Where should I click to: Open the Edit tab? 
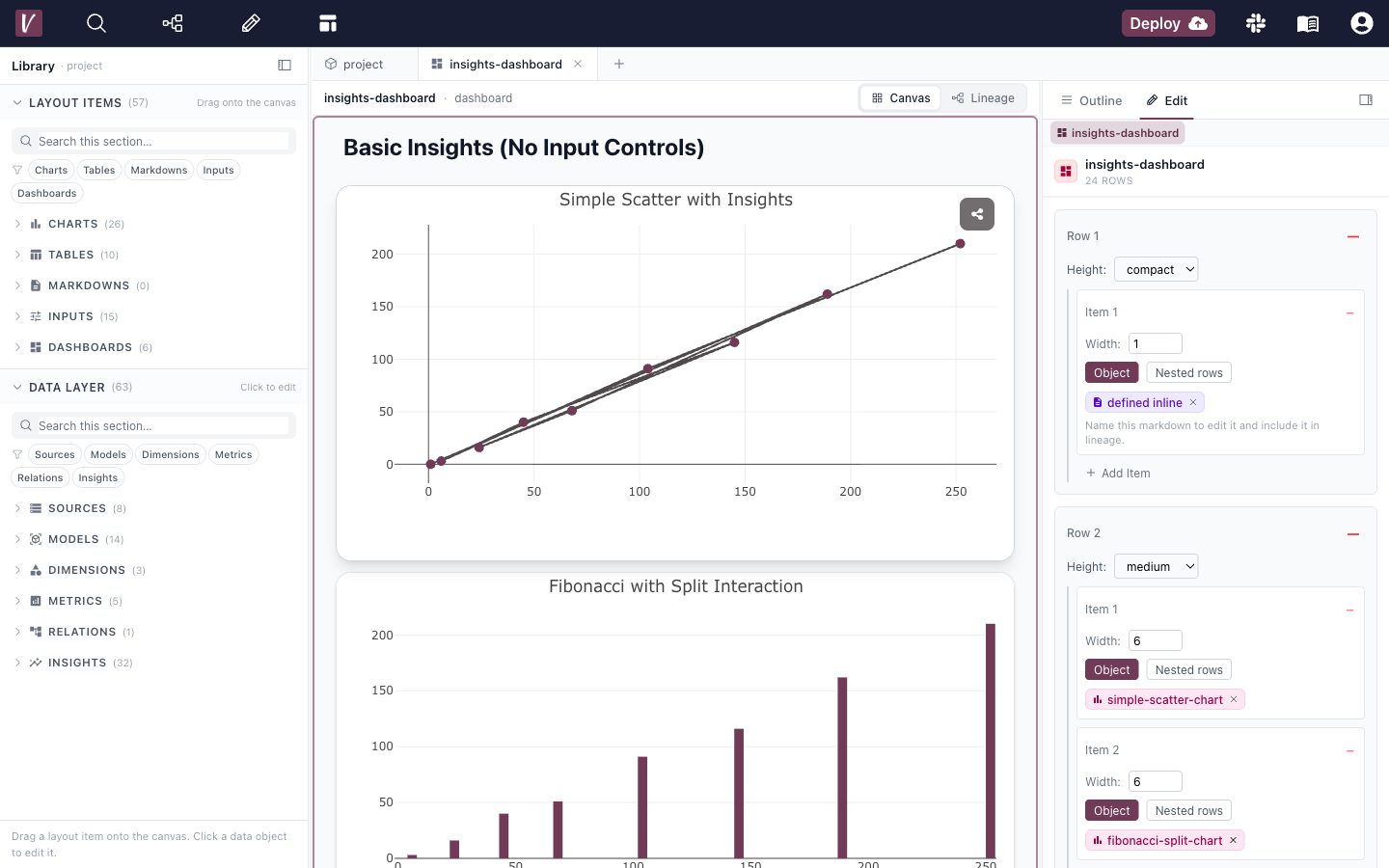[x=1166, y=100]
